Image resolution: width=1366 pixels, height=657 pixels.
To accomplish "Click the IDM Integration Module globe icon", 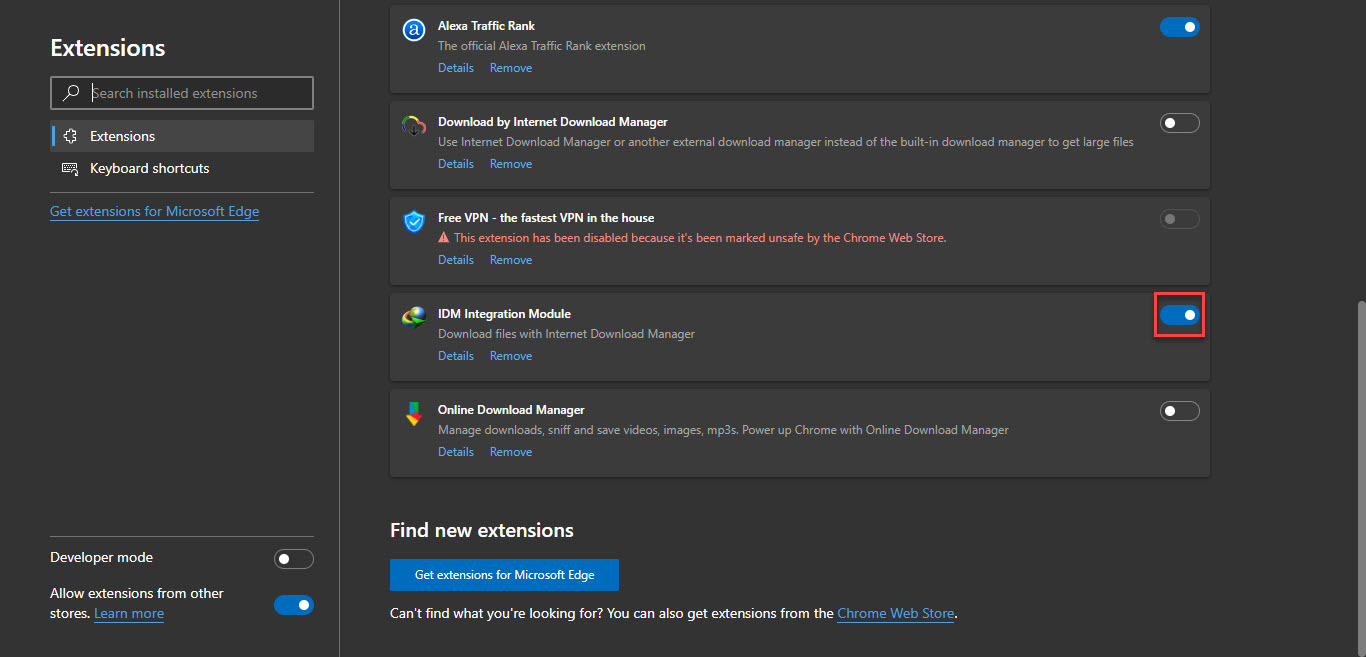I will tap(413, 318).
